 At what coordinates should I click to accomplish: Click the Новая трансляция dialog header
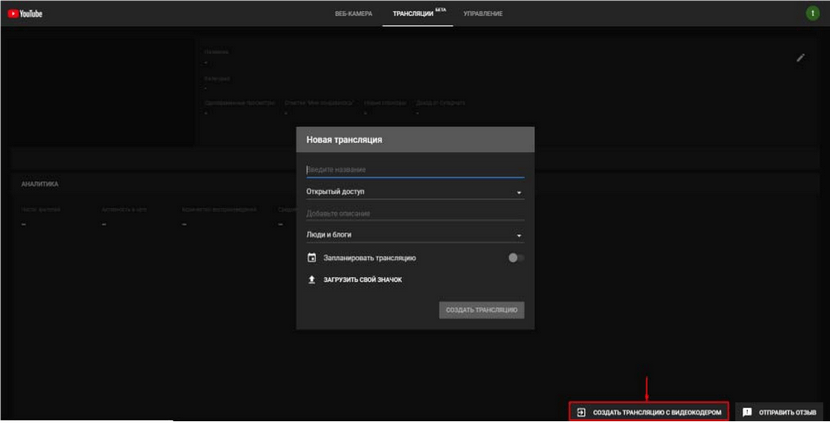coord(415,140)
